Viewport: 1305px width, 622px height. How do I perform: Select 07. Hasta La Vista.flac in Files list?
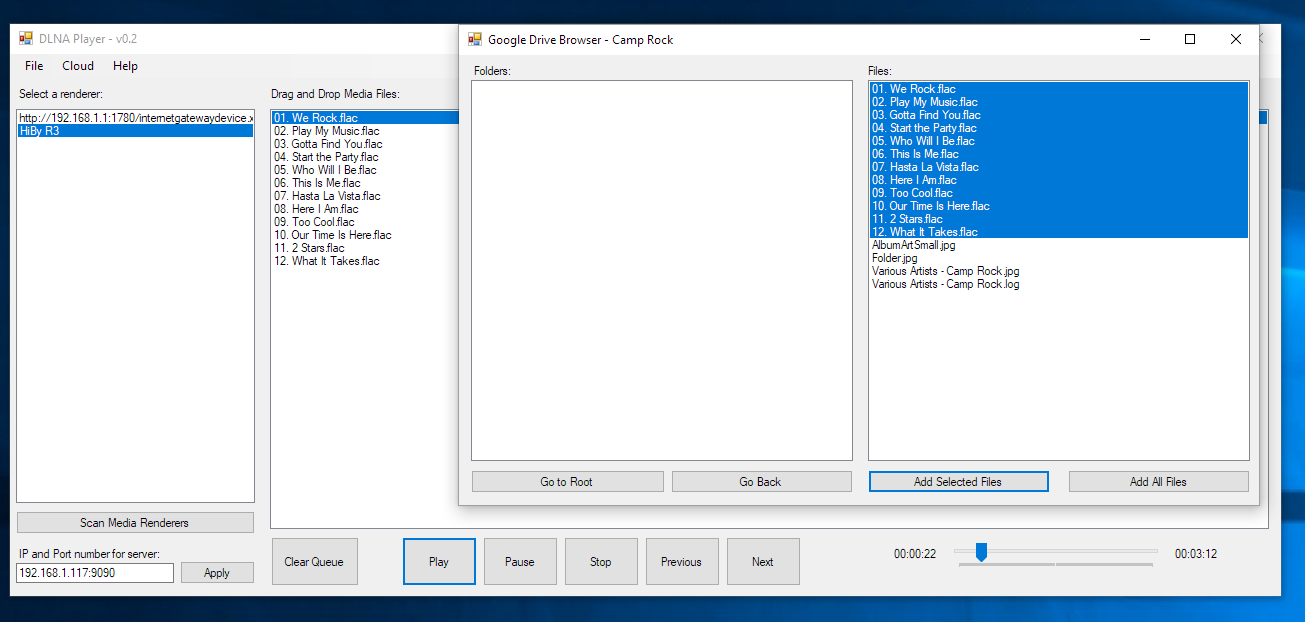1059,167
